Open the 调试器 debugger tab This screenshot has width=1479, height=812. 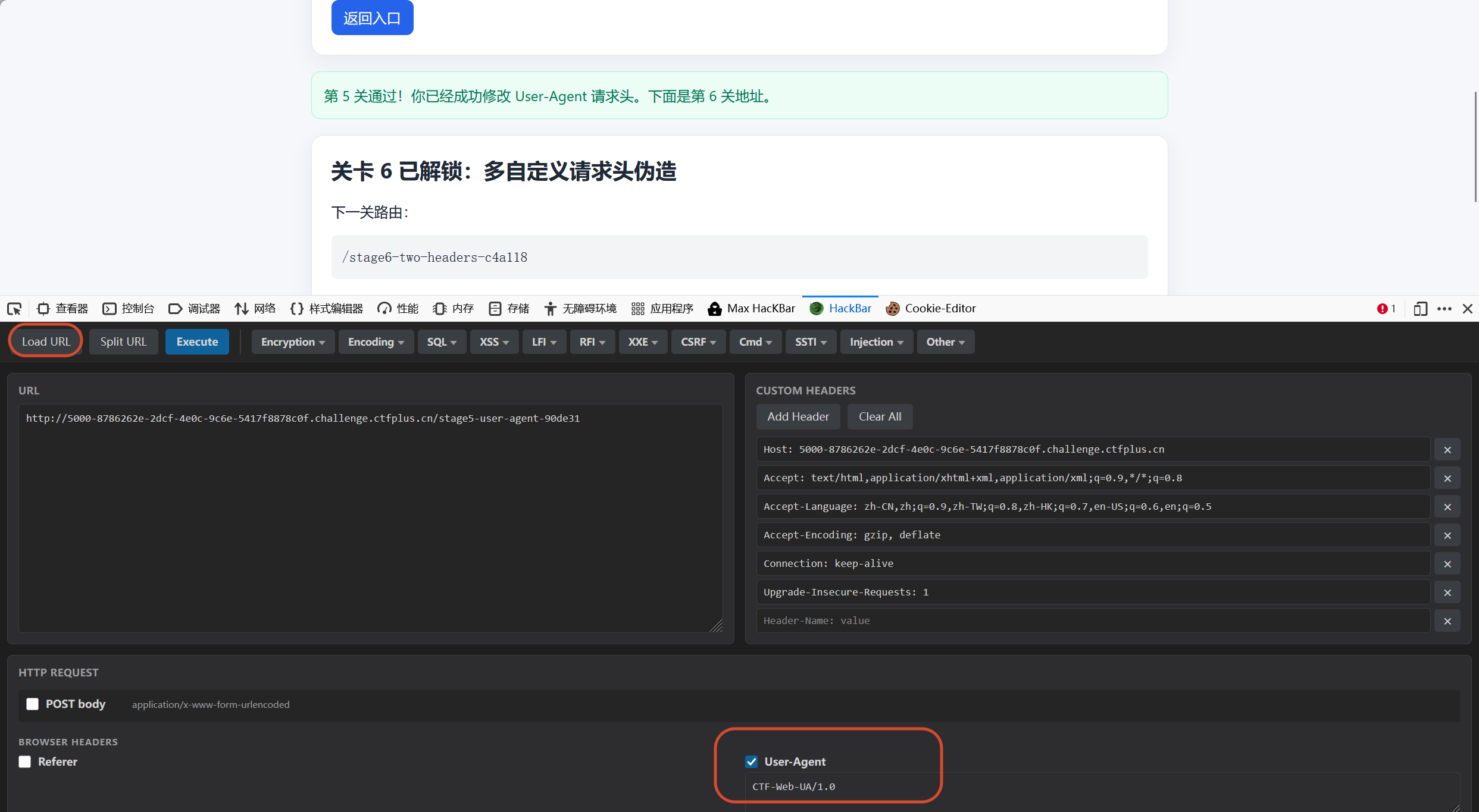click(x=195, y=309)
